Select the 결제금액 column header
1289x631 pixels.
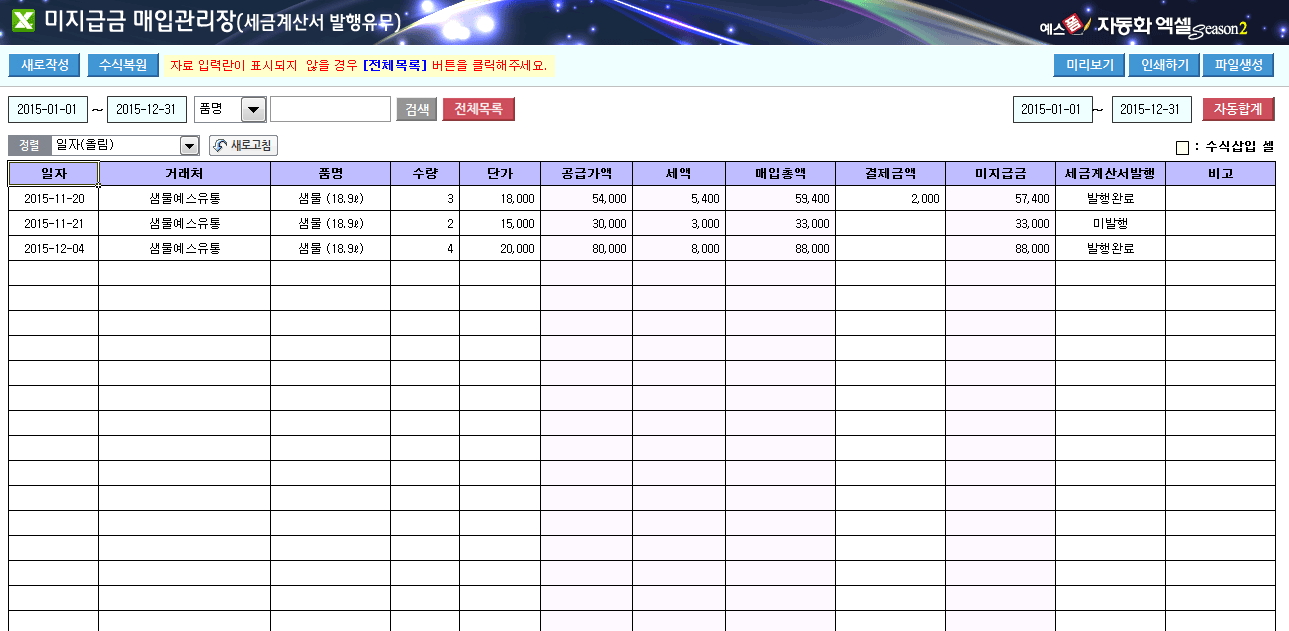[x=890, y=173]
